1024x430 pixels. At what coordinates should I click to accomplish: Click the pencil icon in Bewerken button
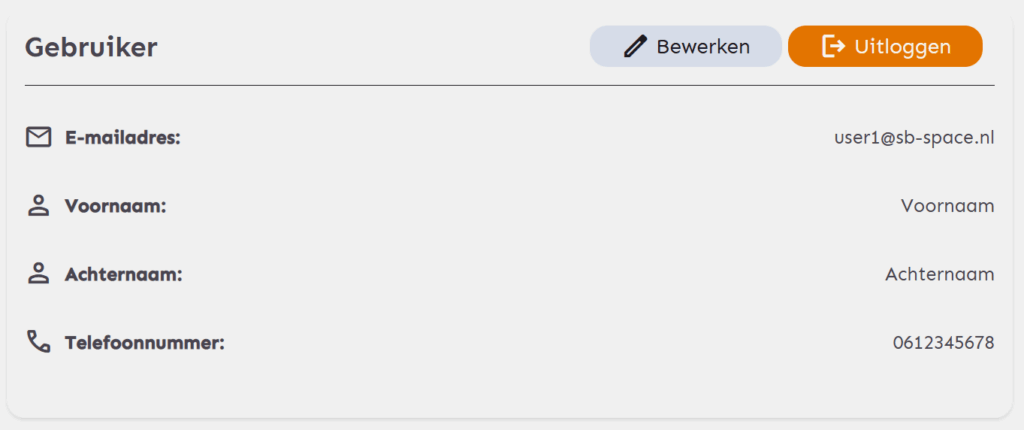635,46
